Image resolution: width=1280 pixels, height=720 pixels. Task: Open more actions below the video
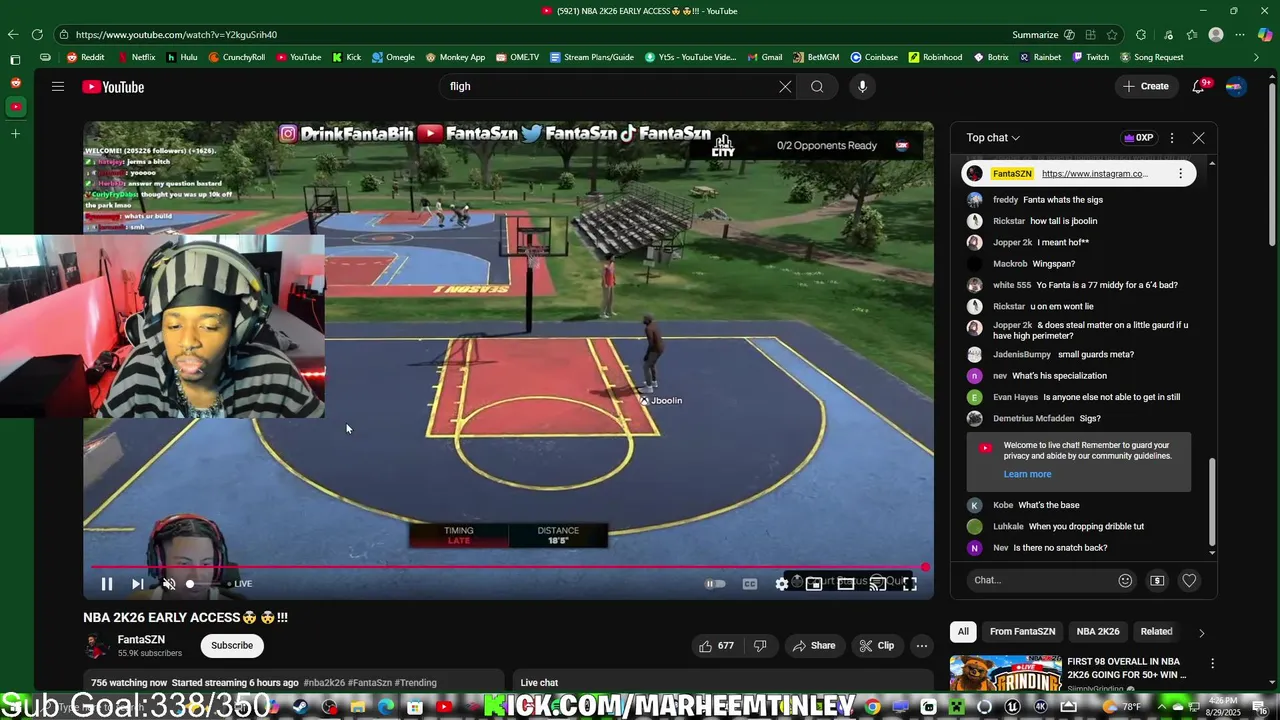922,646
